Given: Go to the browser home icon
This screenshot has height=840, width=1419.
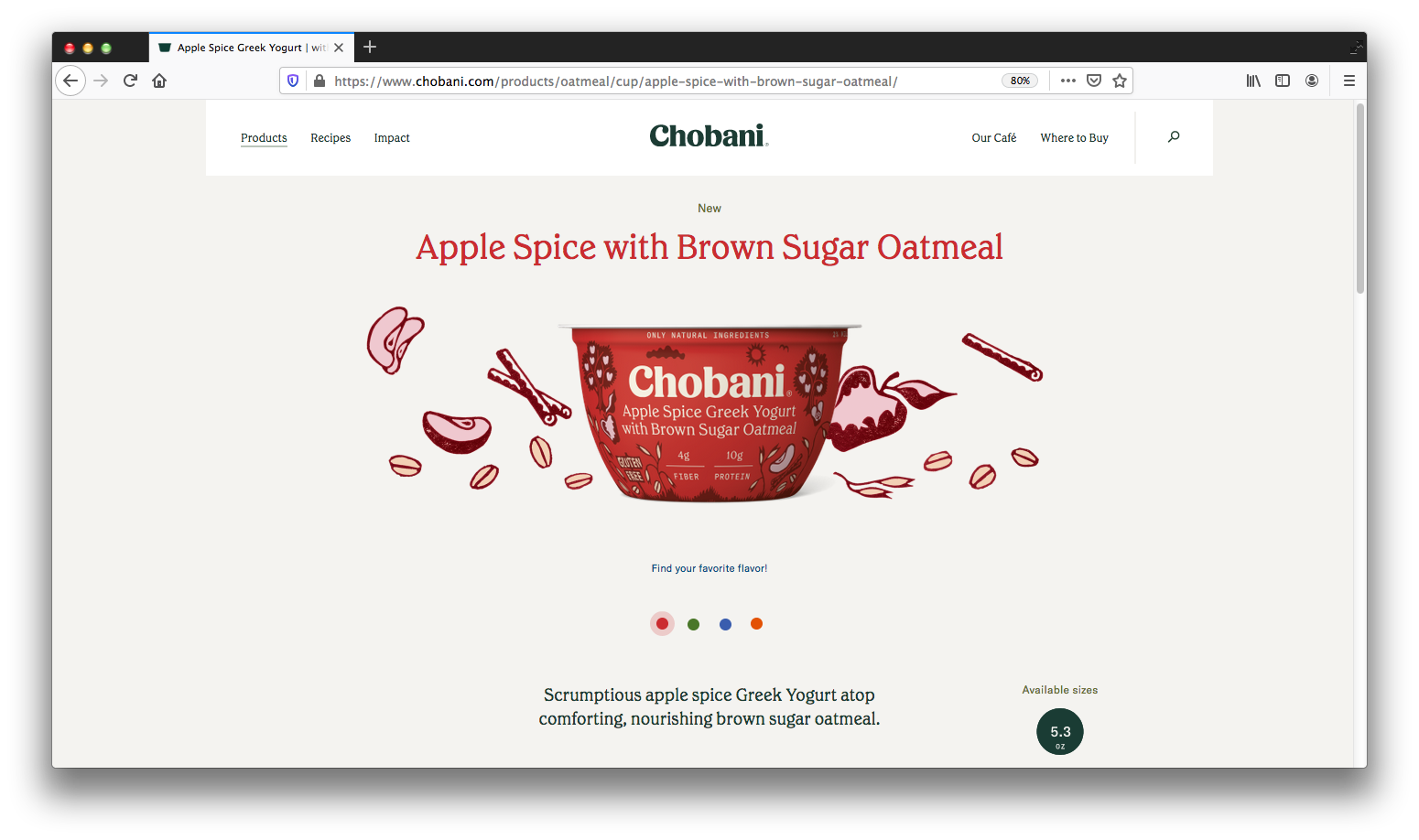Looking at the screenshot, I should pyautogui.click(x=159, y=81).
